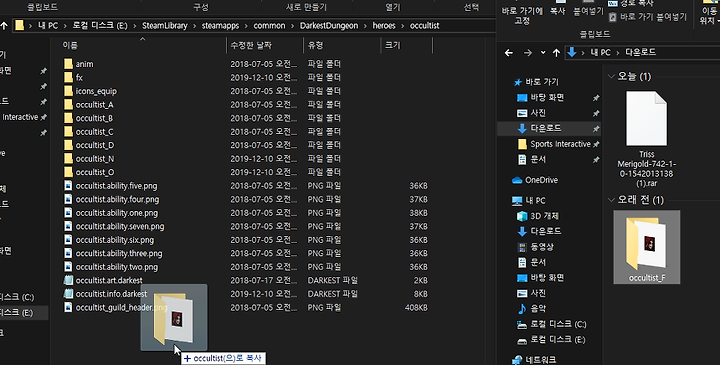The height and width of the screenshot is (365, 720).
Task: Select occultist_F folder thumbnail
Action: 647,247
